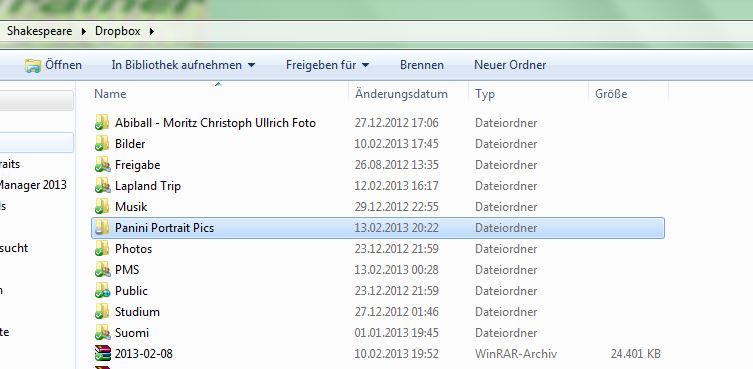Click the date 13.02.2013 20:22
The width and height of the screenshot is (753, 369).
[397, 228]
